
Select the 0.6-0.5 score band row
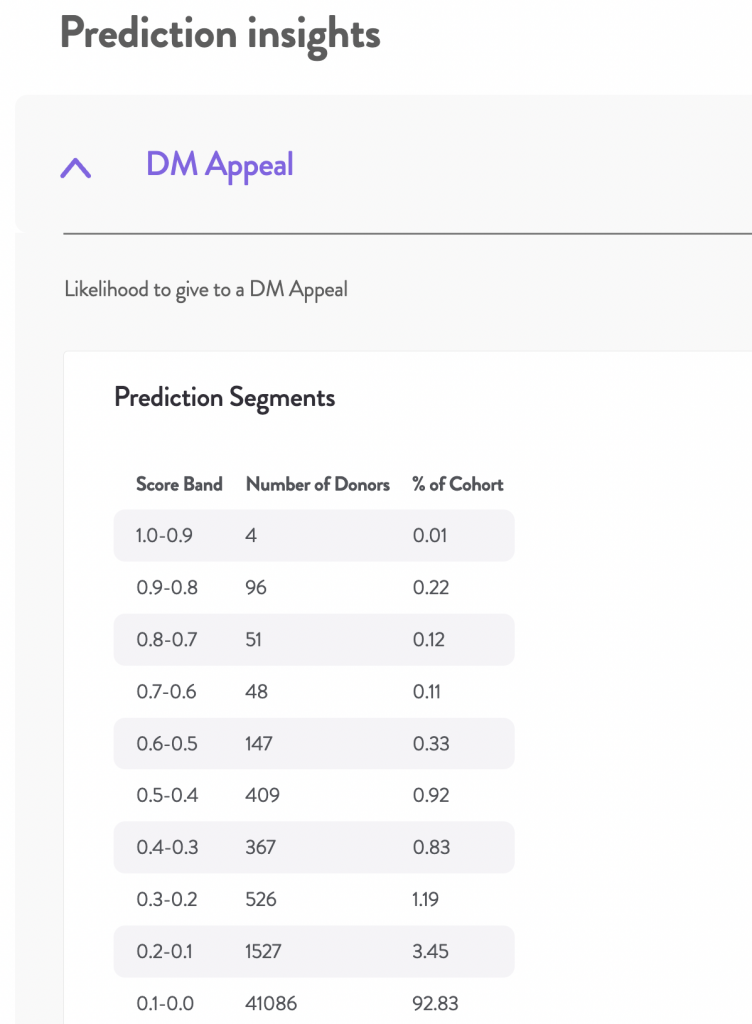tap(314, 743)
